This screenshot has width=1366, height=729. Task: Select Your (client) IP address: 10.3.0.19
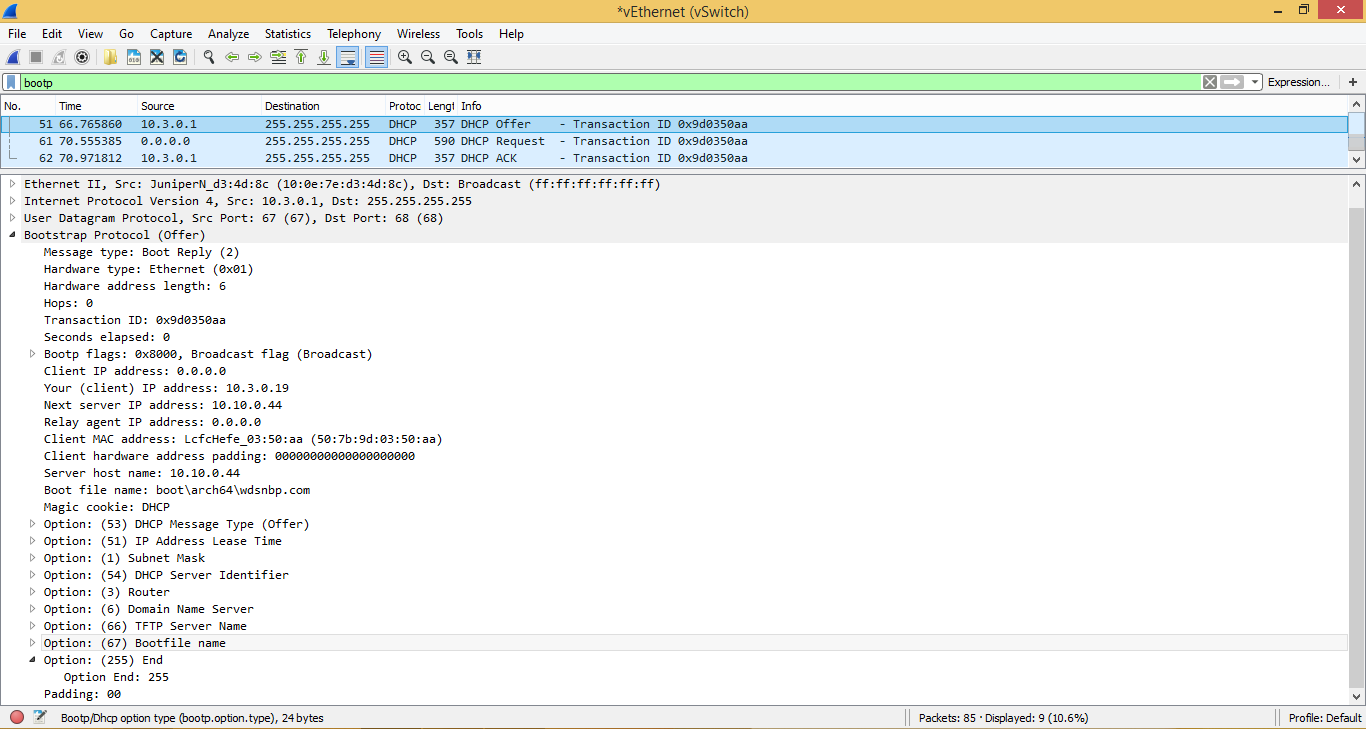166,388
